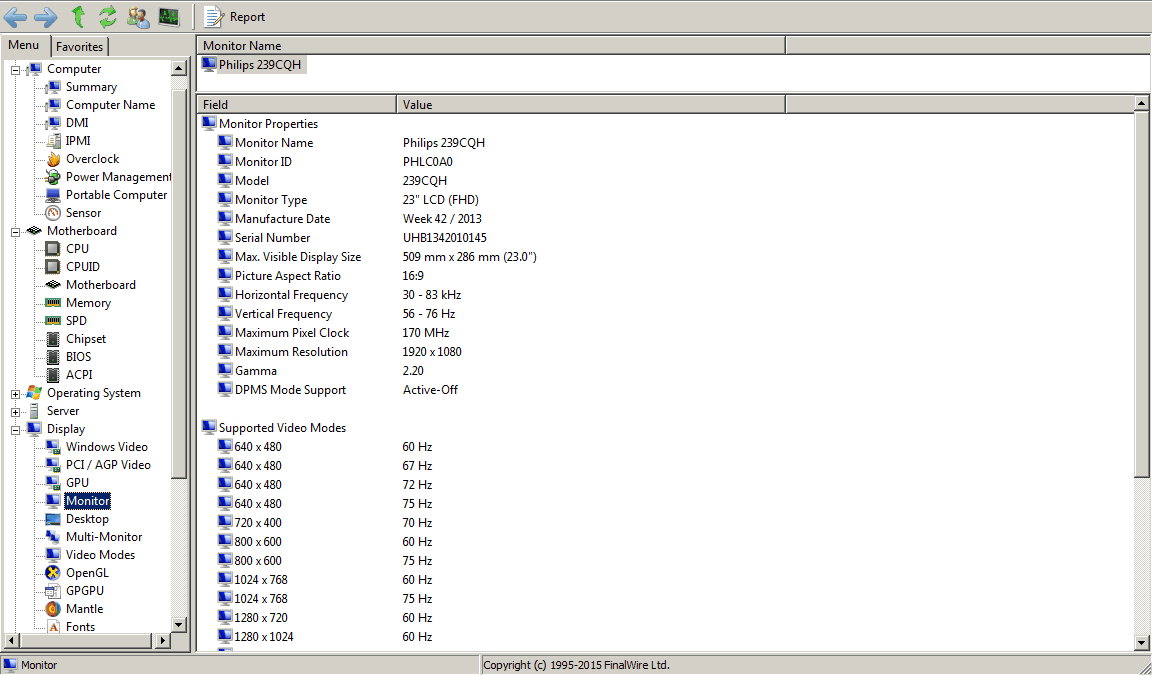The height and width of the screenshot is (675, 1152).
Task: Expand the Operating System node
Action: tap(16, 393)
